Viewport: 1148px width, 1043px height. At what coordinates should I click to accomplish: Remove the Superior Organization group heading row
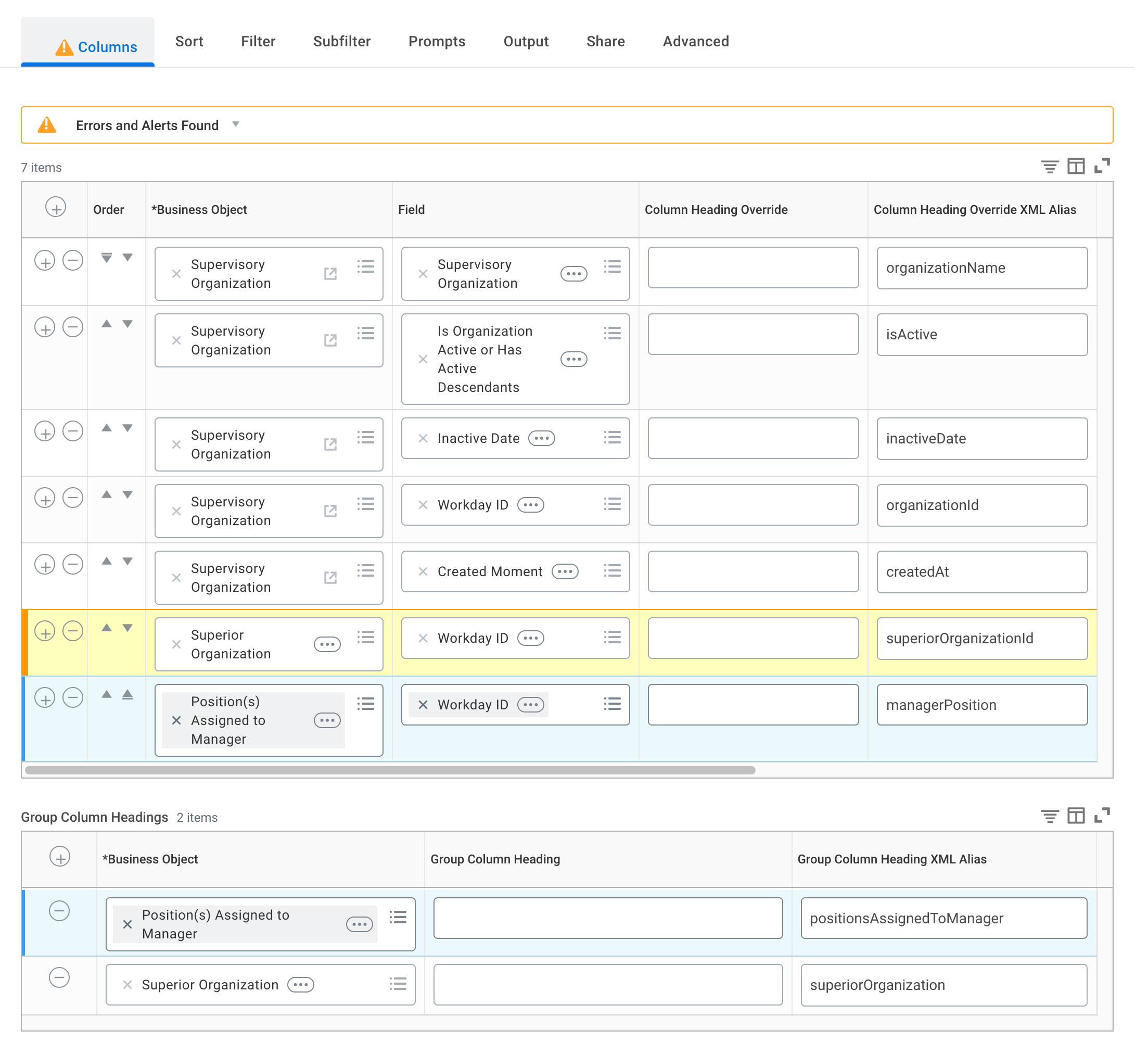tap(59, 984)
